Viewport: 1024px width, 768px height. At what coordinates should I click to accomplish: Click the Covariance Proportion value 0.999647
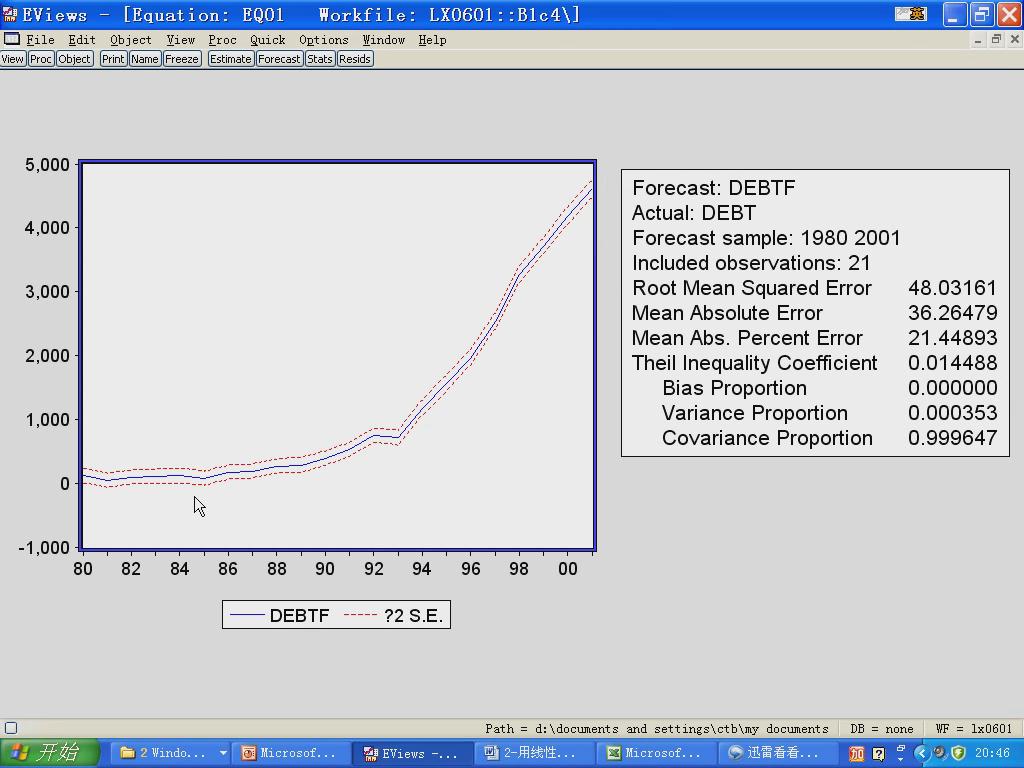952,438
